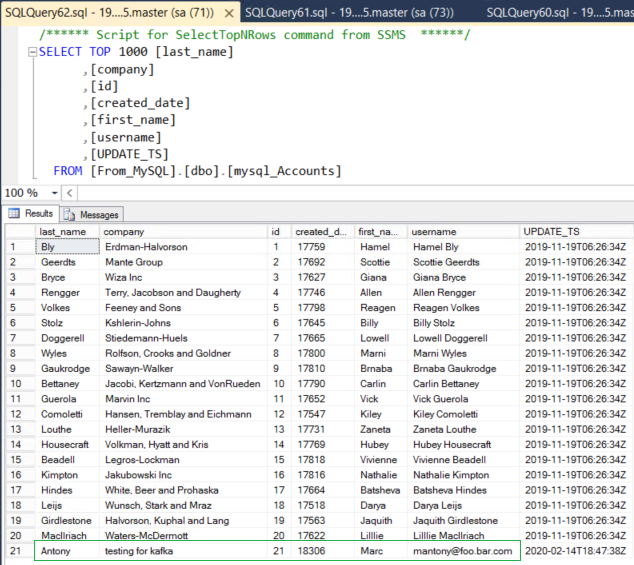
Task: Switch to the SQLQuery61.sql tab
Action: click(x=349, y=13)
